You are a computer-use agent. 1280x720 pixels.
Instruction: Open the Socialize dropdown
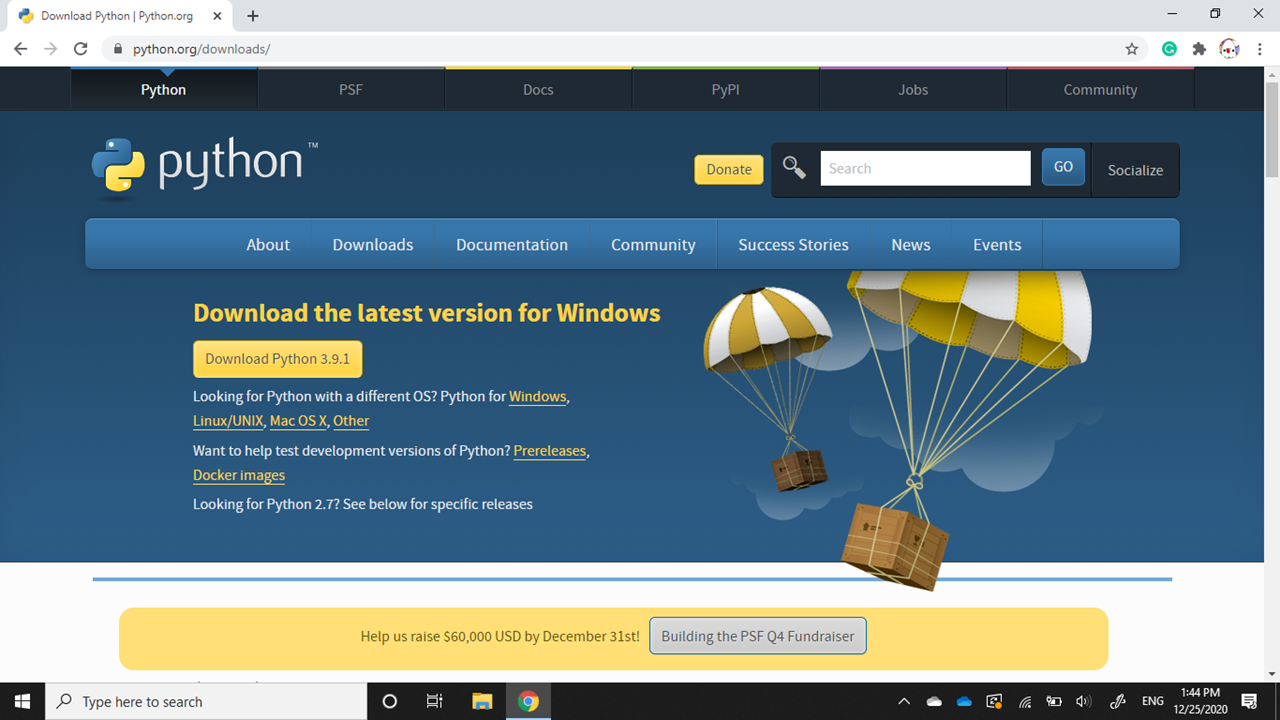coord(1135,170)
